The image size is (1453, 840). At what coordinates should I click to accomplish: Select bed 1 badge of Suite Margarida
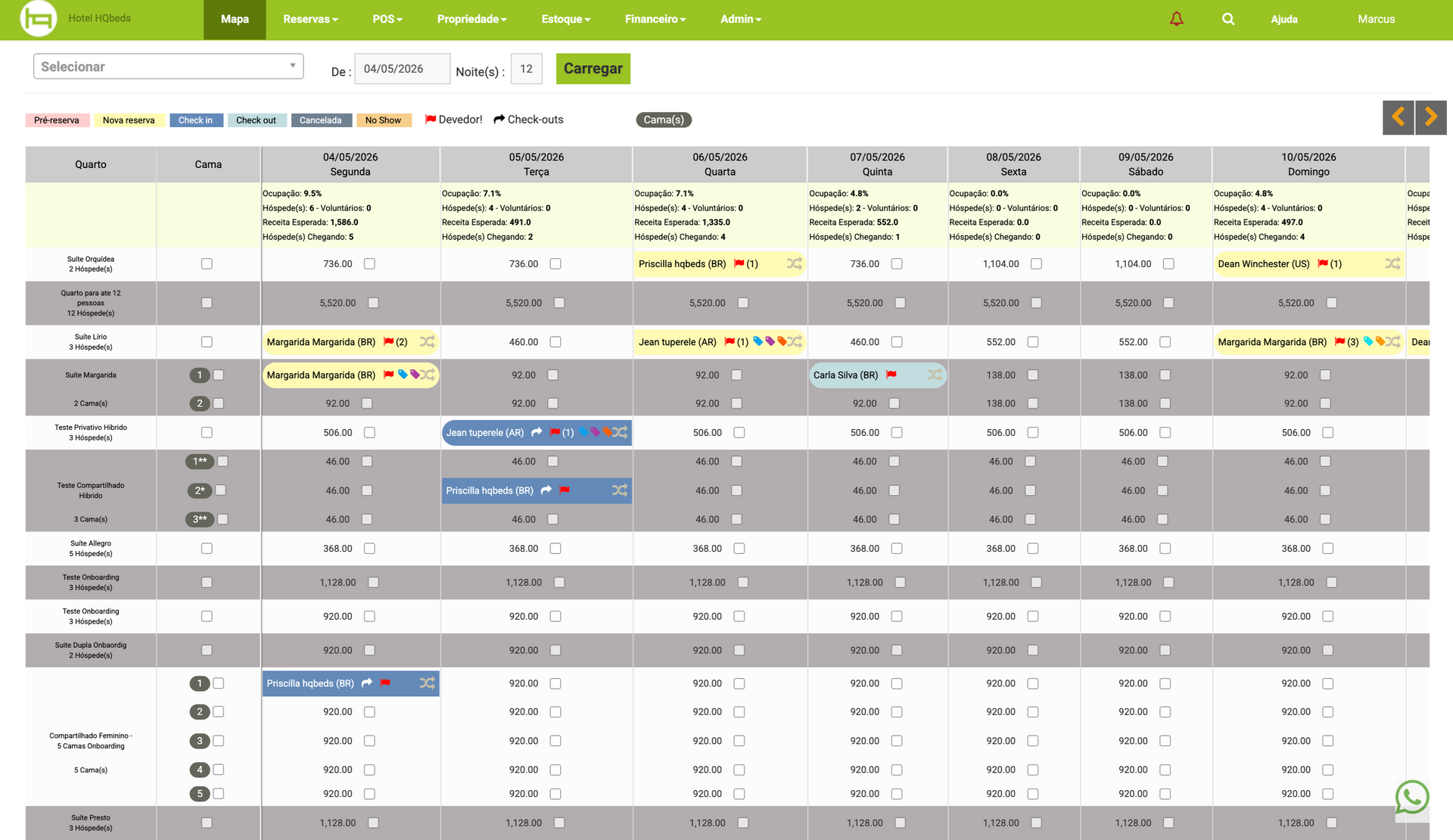point(199,375)
